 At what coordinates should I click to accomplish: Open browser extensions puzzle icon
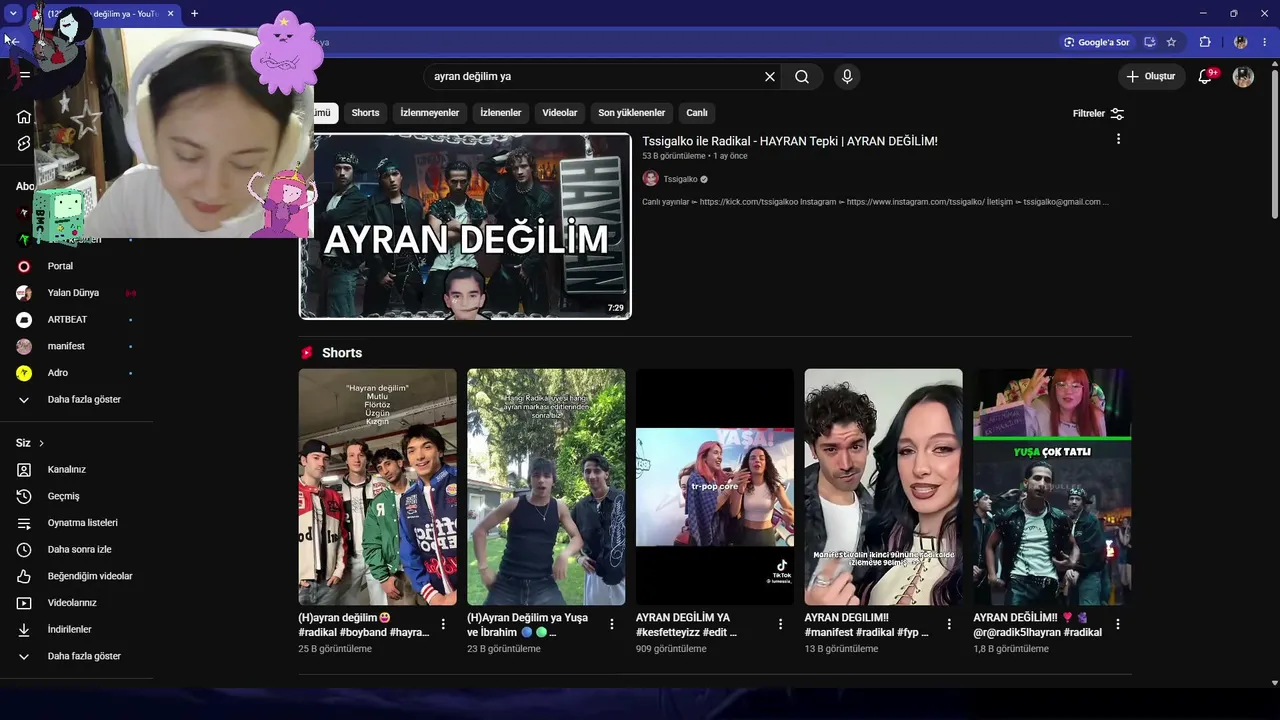[1205, 42]
